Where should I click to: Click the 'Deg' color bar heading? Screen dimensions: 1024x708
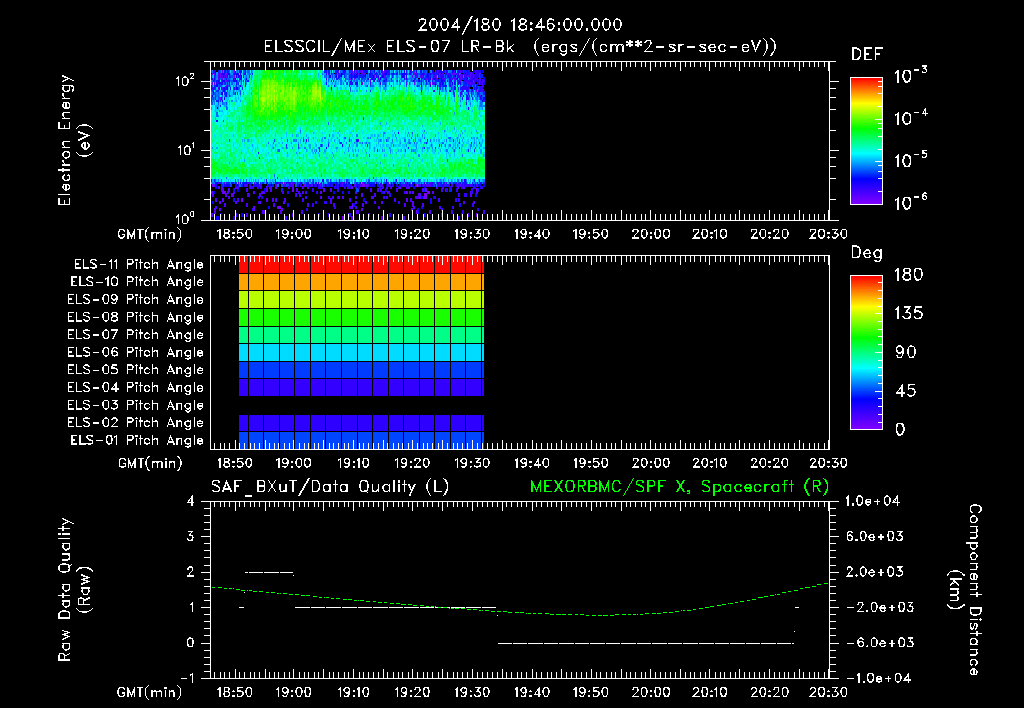tap(867, 253)
